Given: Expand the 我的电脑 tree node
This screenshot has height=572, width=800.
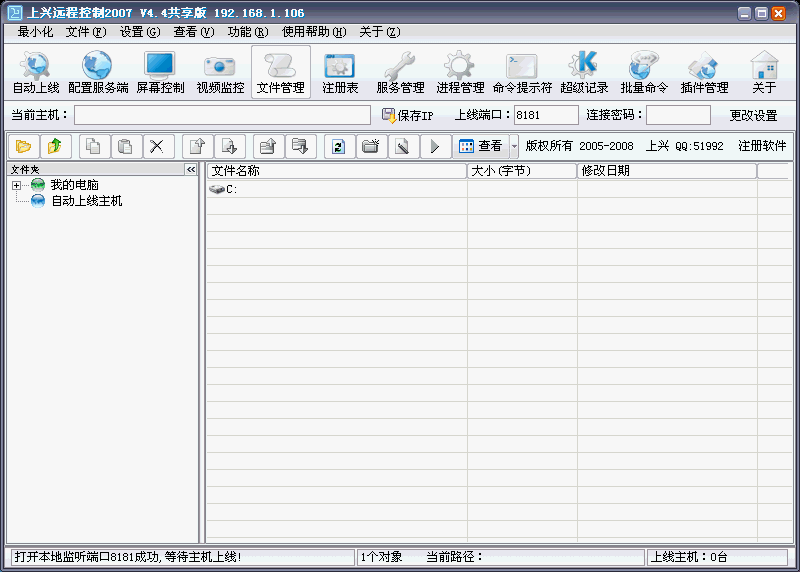Looking at the screenshot, I should click(17, 185).
